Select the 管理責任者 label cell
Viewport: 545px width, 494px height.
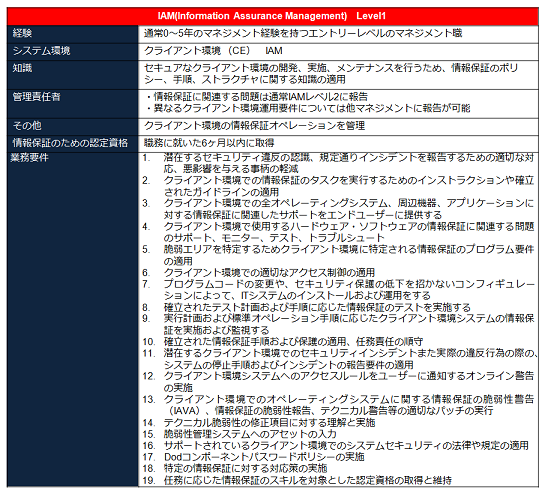click(73, 104)
